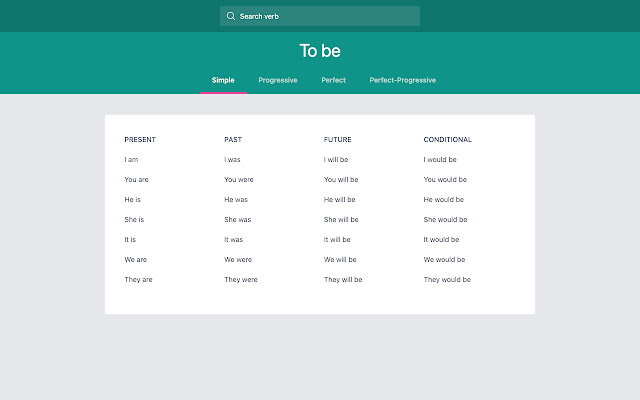Select the text 'They will be'
640x400 pixels.
point(343,280)
